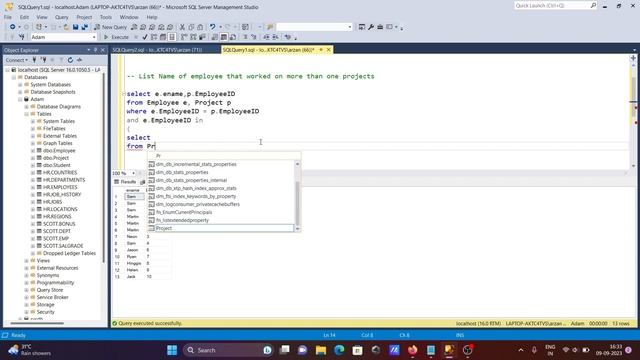Open the Object Explorer window options arrow

pos(89,50)
